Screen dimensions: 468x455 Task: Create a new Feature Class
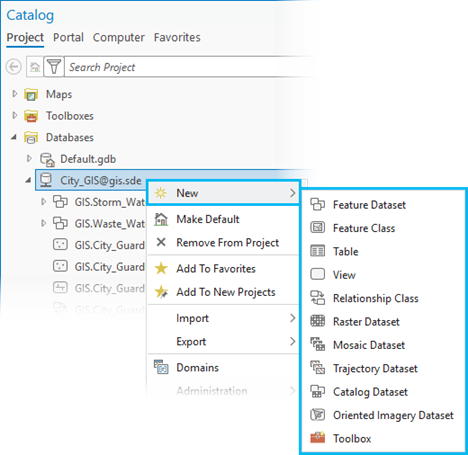[383, 228]
